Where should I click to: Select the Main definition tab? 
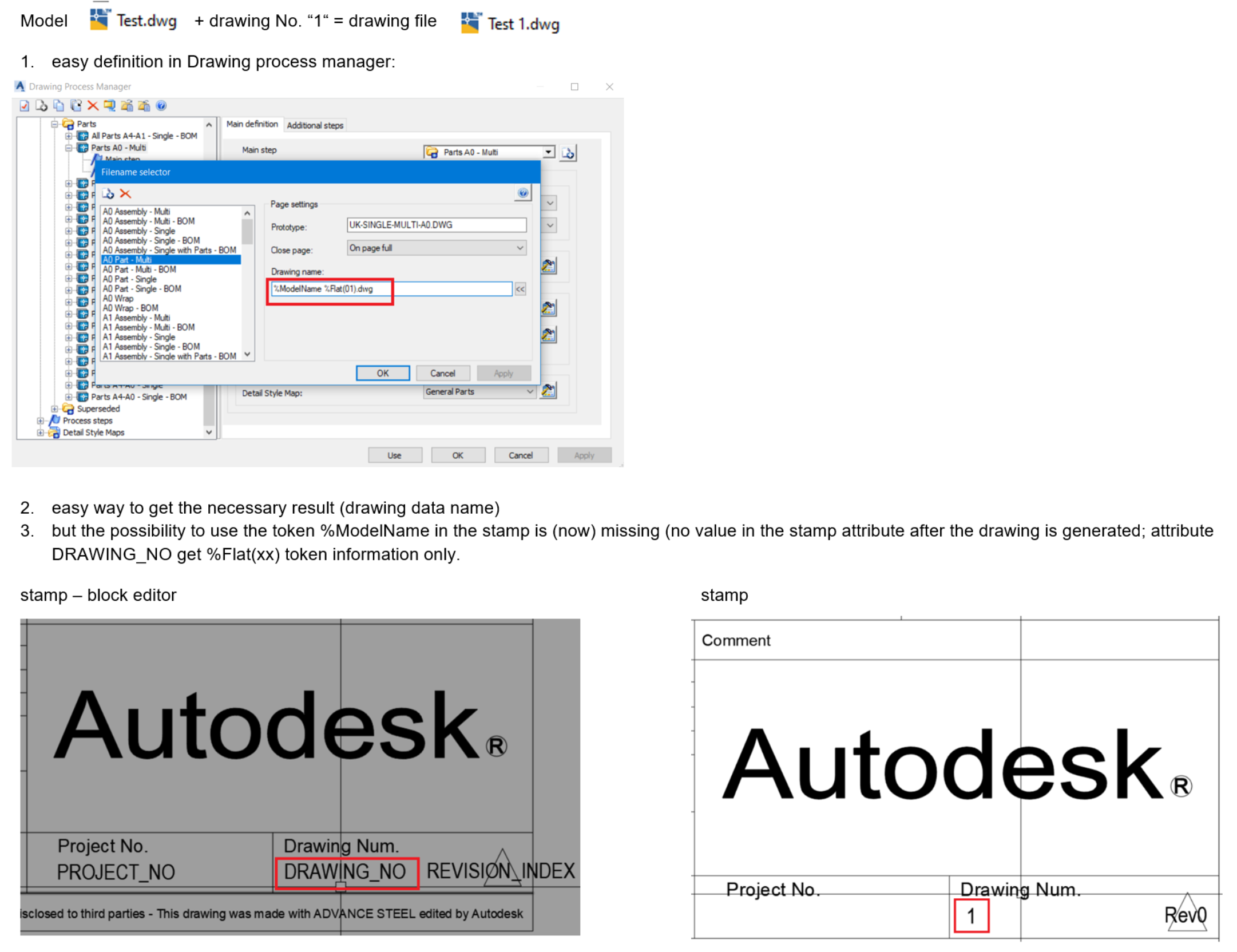253,124
